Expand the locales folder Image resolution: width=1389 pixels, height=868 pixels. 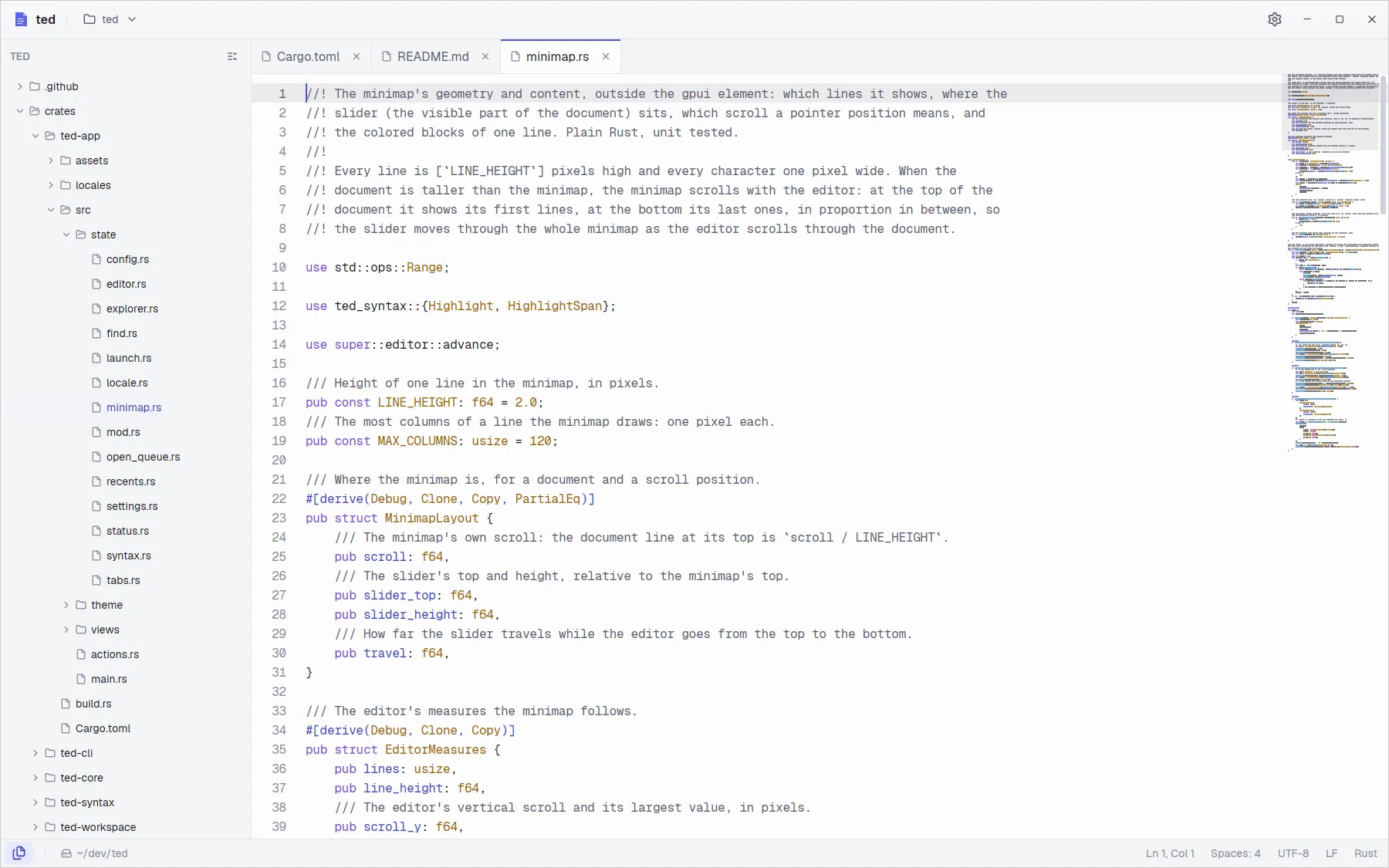coord(126,185)
